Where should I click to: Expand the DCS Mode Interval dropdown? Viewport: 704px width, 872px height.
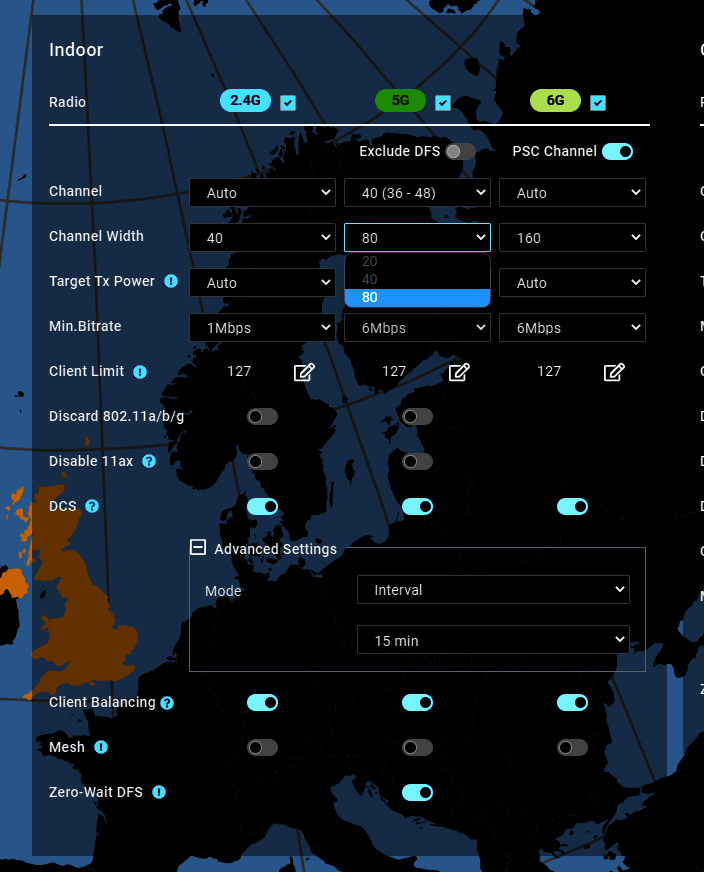493,590
